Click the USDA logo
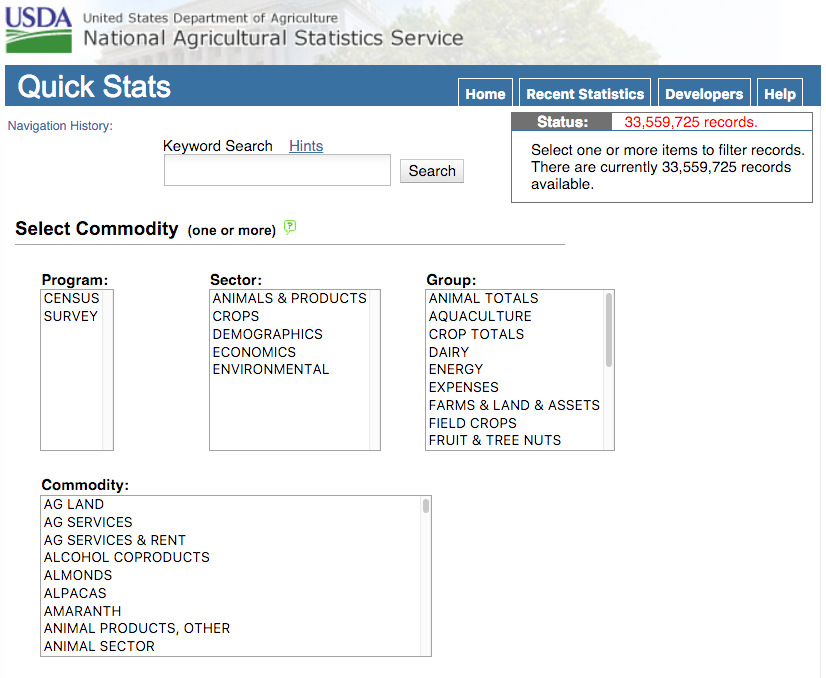826x678 pixels. (x=38, y=30)
